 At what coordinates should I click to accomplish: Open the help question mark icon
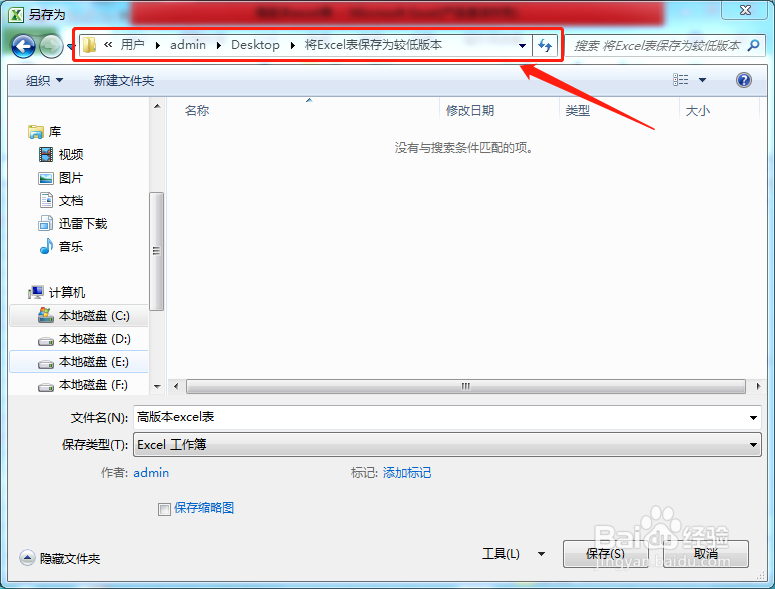coord(743,80)
